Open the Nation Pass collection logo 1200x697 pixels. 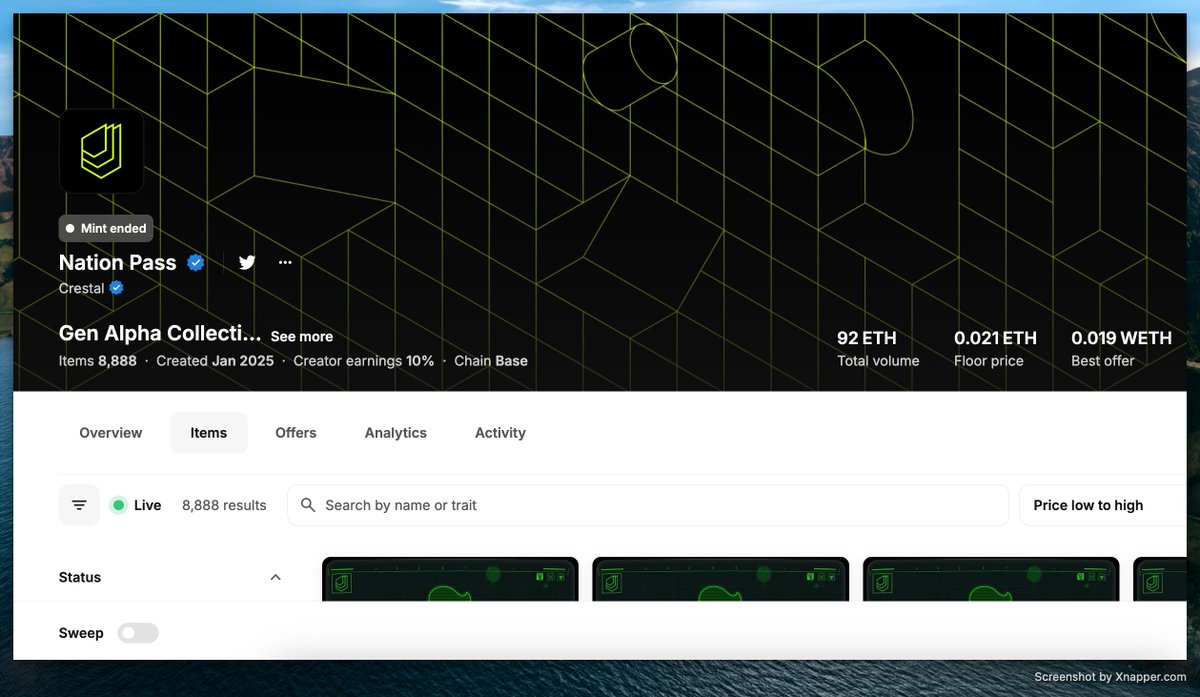pyautogui.click(x=101, y=151)
